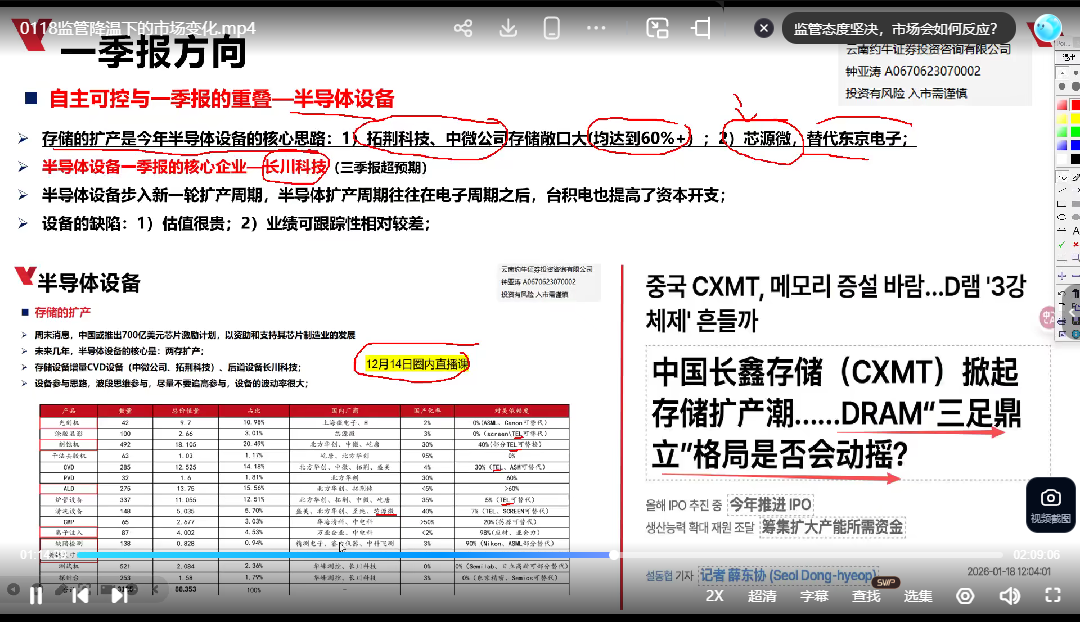This screenshot has height=622, width=1080.
Task: Select the red X stamp tool
Action: (1075, 245)
